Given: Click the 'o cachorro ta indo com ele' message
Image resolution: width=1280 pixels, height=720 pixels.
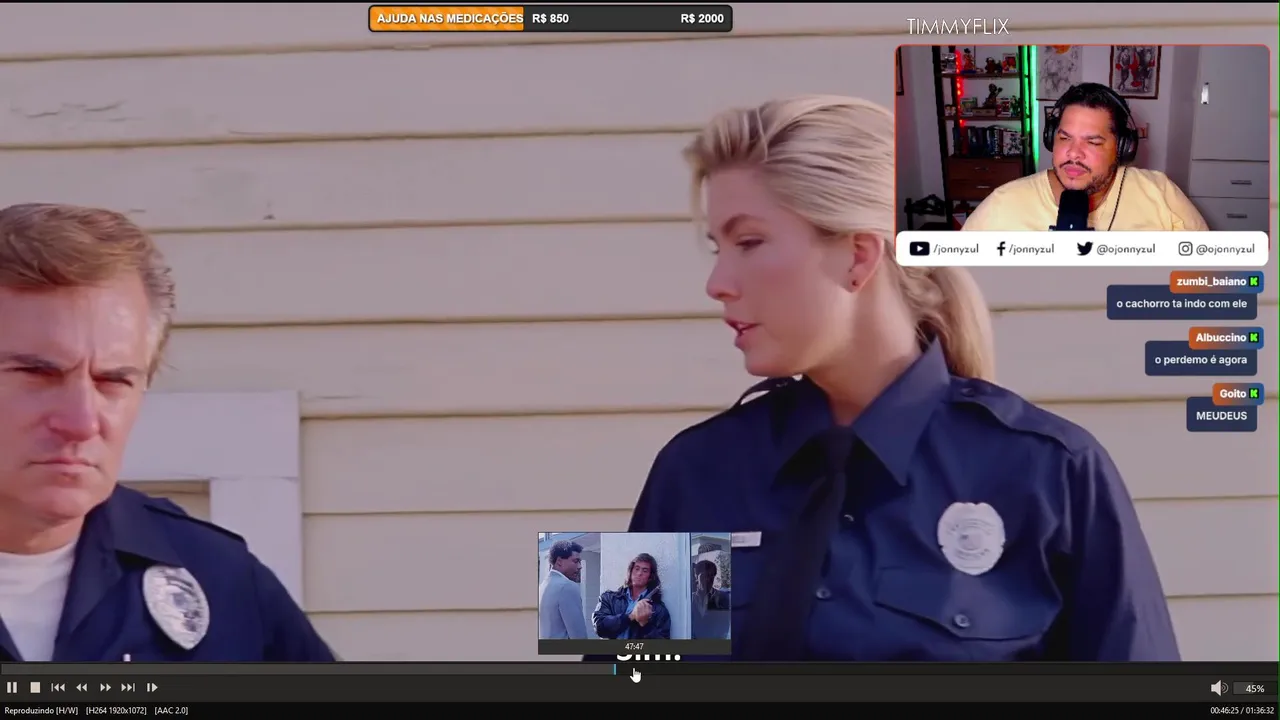Looking at the screenshot, I should (1182, 304).
